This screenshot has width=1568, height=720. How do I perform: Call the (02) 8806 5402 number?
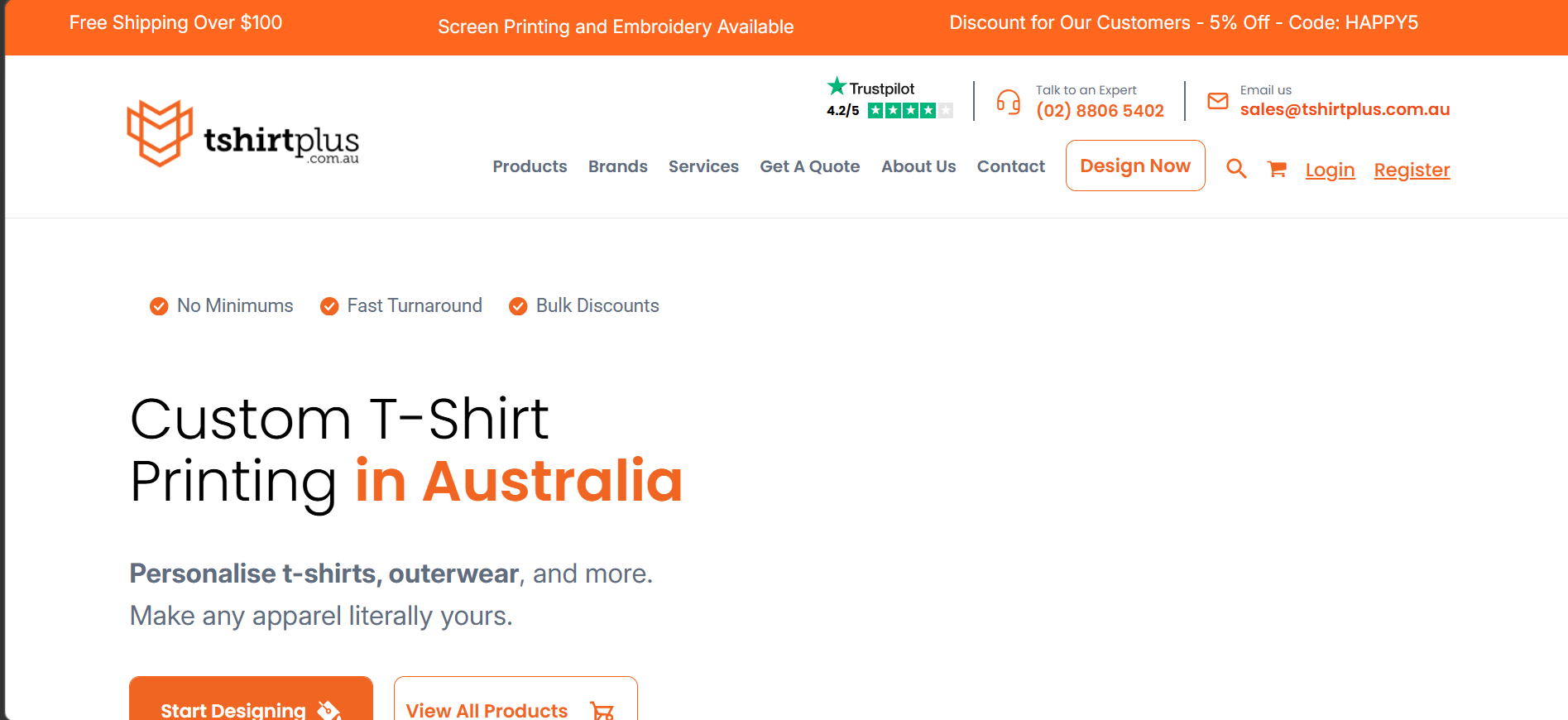[1100, 111]
